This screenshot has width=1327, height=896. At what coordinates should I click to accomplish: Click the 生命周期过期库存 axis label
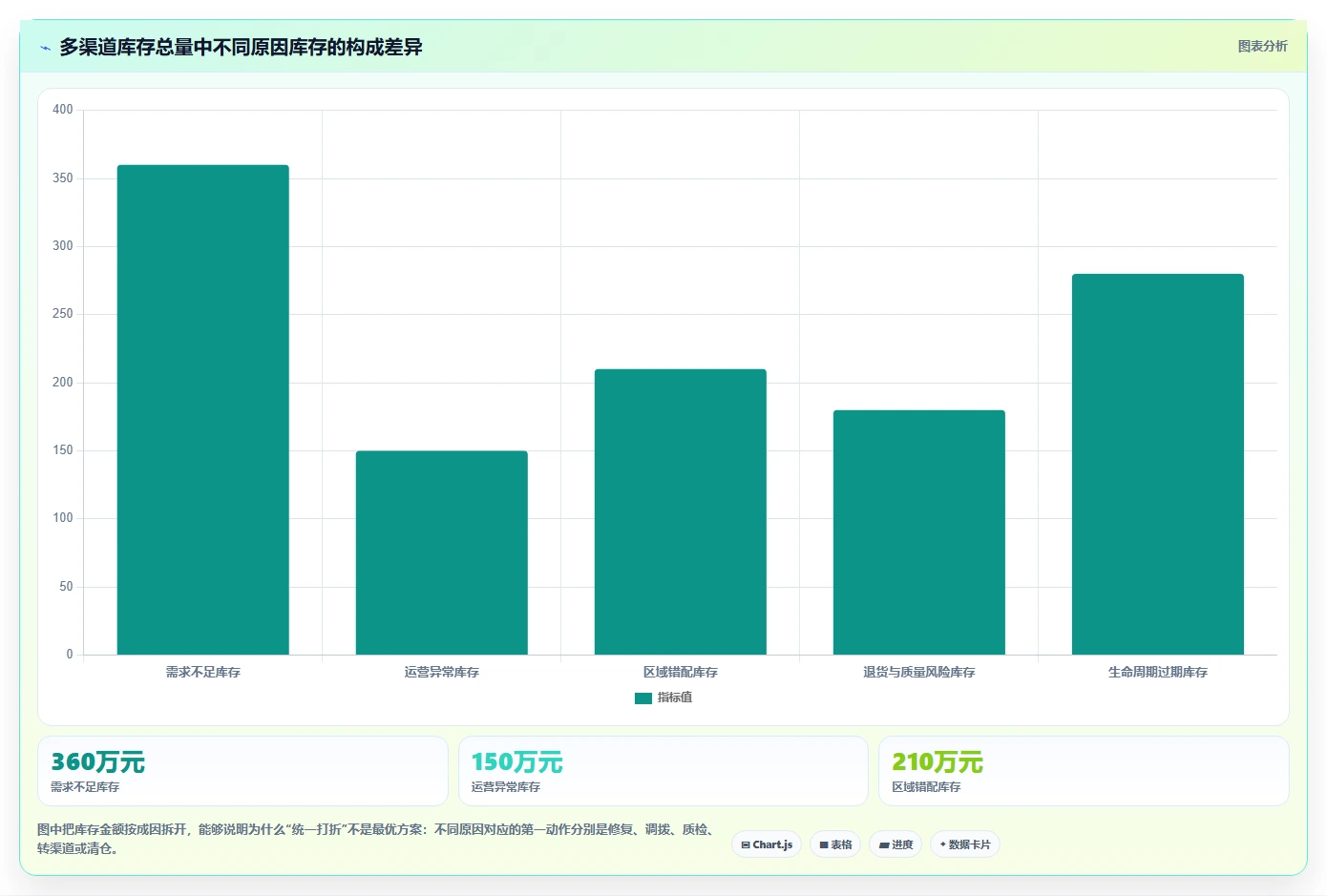pyautogui.click(x=1157, y=672)
